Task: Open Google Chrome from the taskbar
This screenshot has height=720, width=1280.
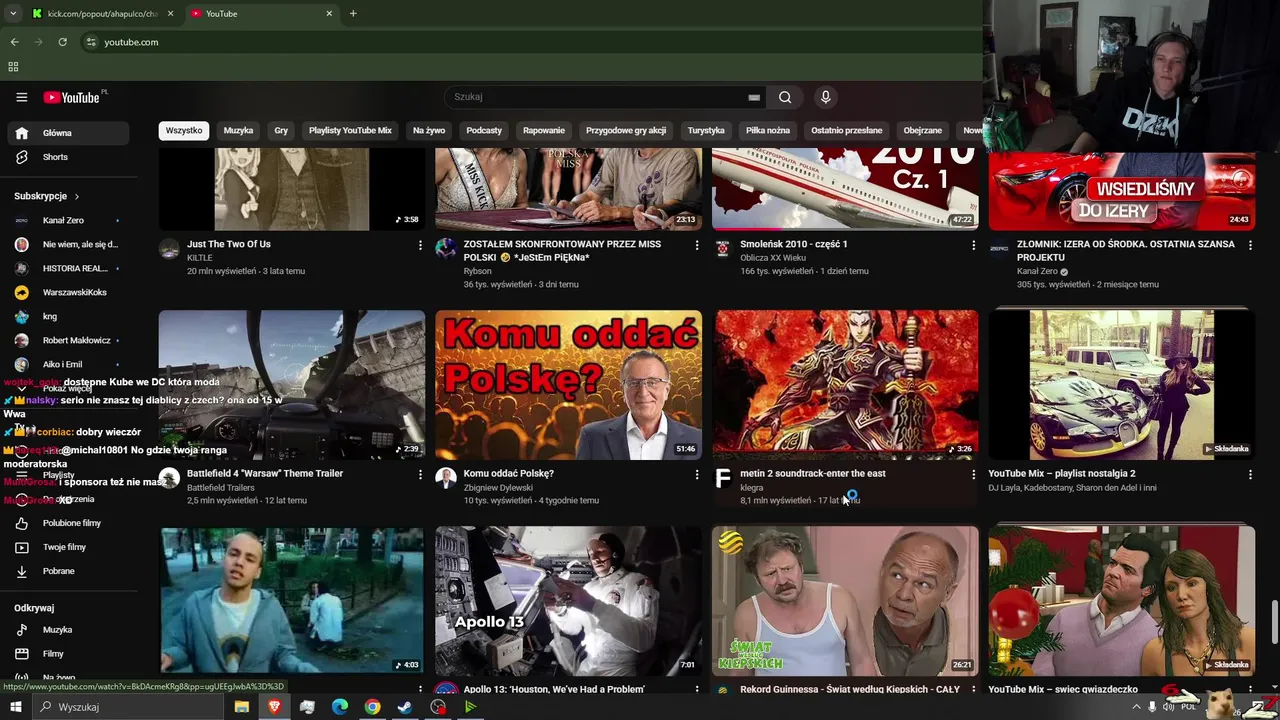Action: [x=372, y=706]
